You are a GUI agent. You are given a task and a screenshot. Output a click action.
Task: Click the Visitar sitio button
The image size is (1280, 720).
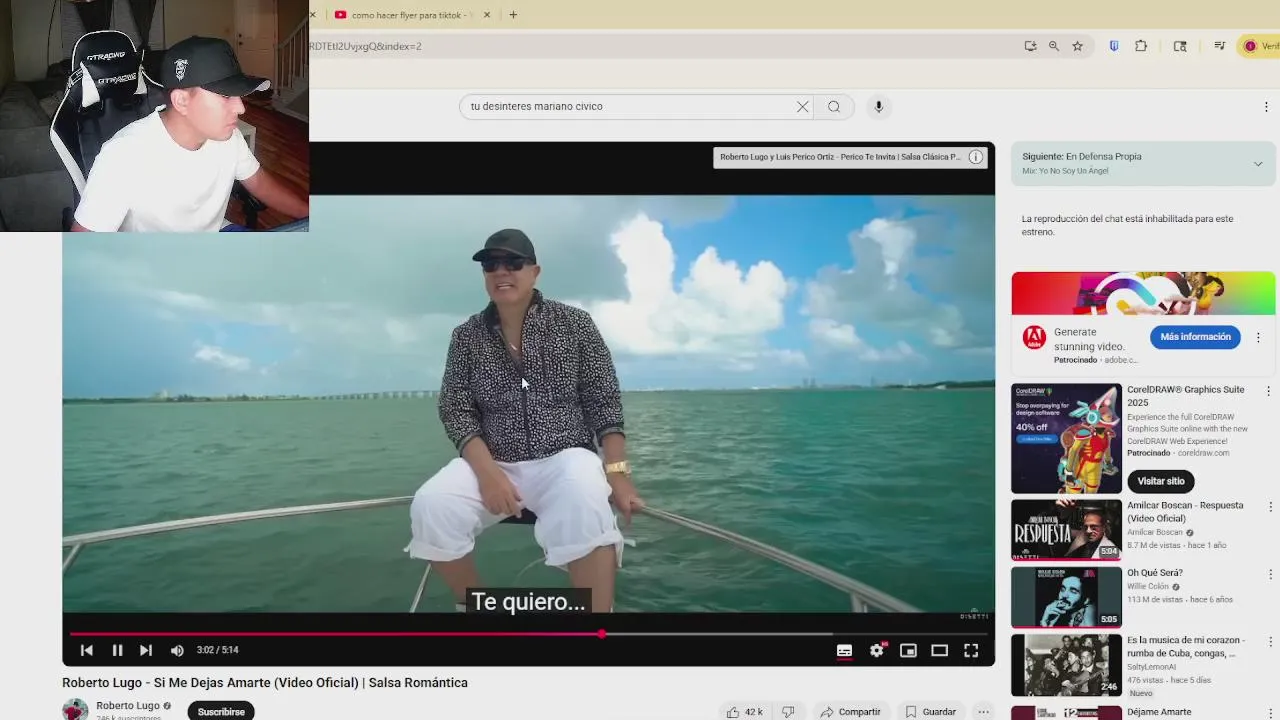(x=1160, y=481)
